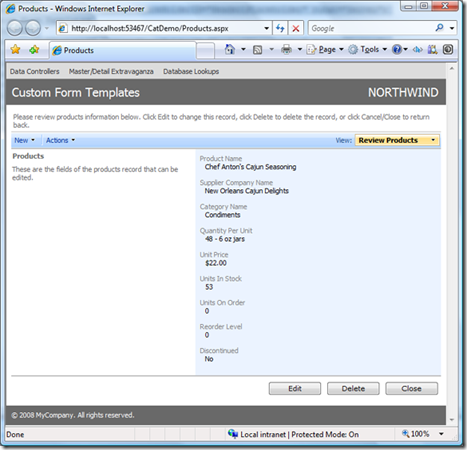Open the zoom level dropdown arrow

coord(441,434)
